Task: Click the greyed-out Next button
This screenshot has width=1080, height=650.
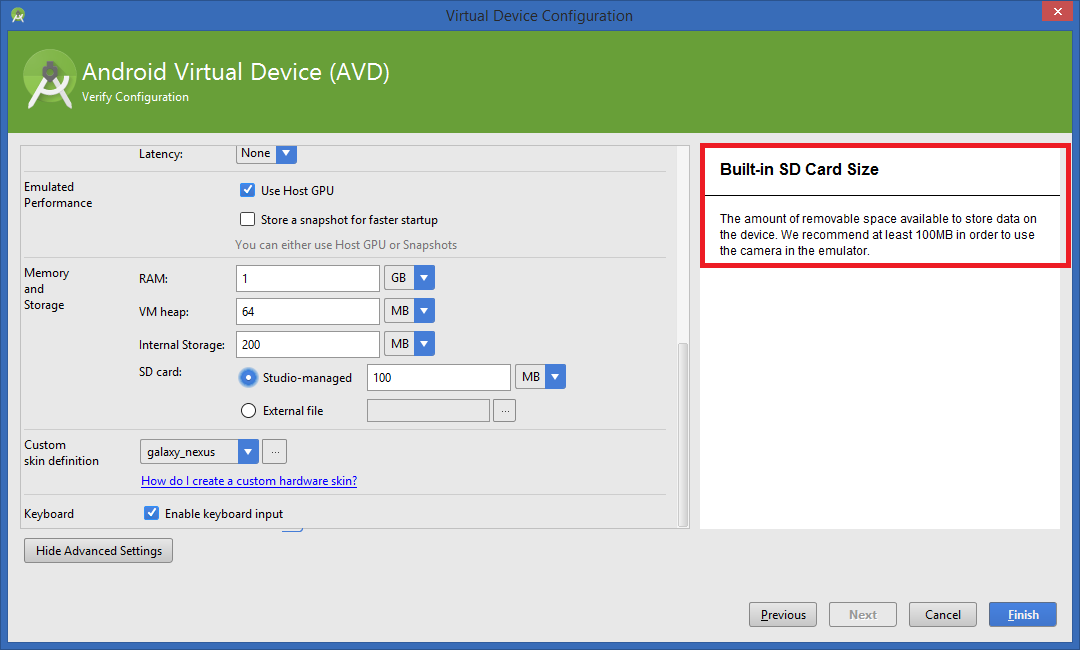Action: [863, 615]
